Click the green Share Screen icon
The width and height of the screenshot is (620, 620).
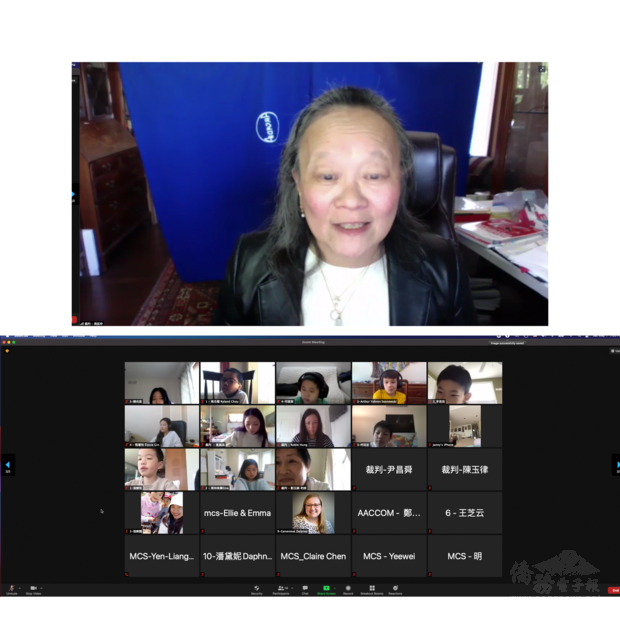coord(326,588)
